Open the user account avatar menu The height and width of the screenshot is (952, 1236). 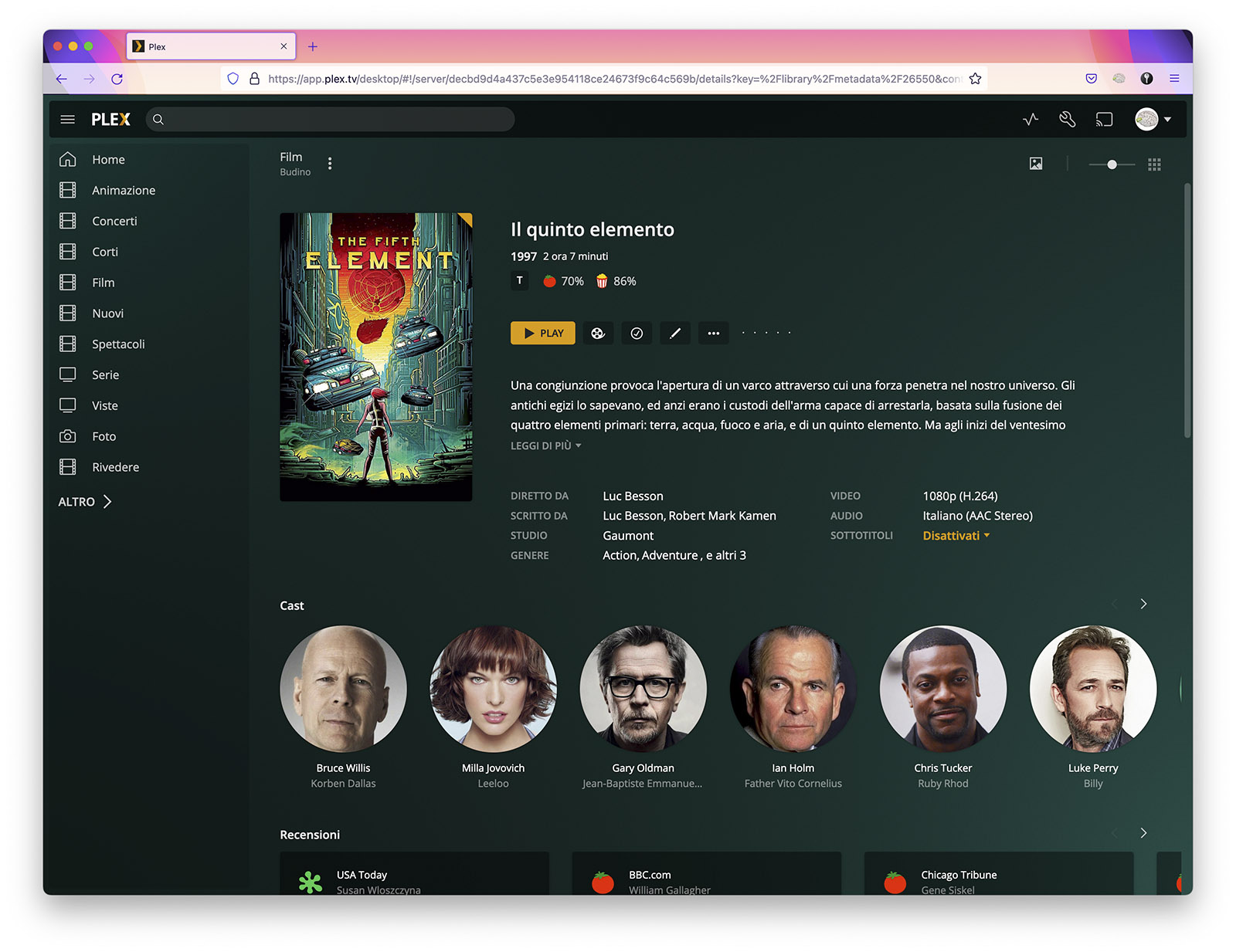tap(1153, 120)
